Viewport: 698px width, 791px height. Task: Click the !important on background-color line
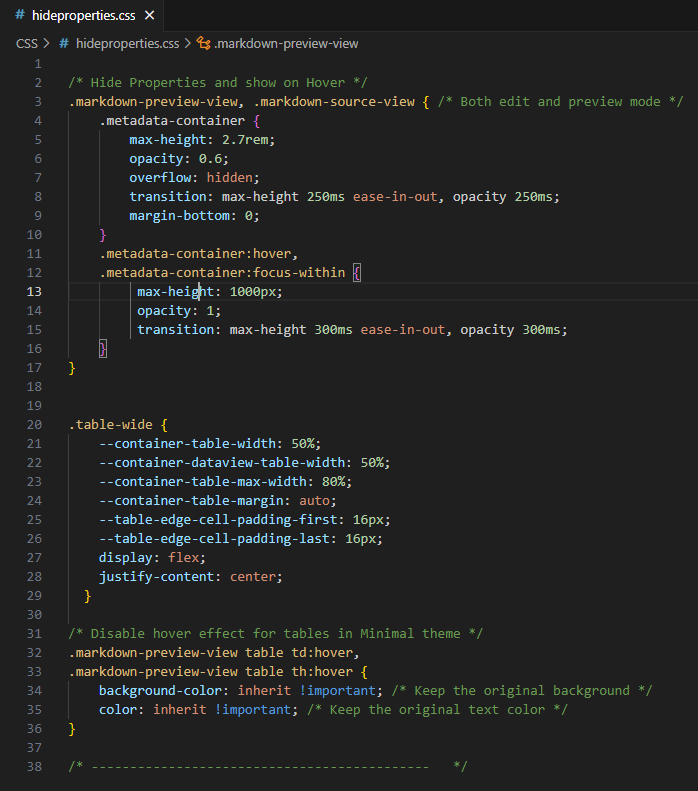point(338,691)
